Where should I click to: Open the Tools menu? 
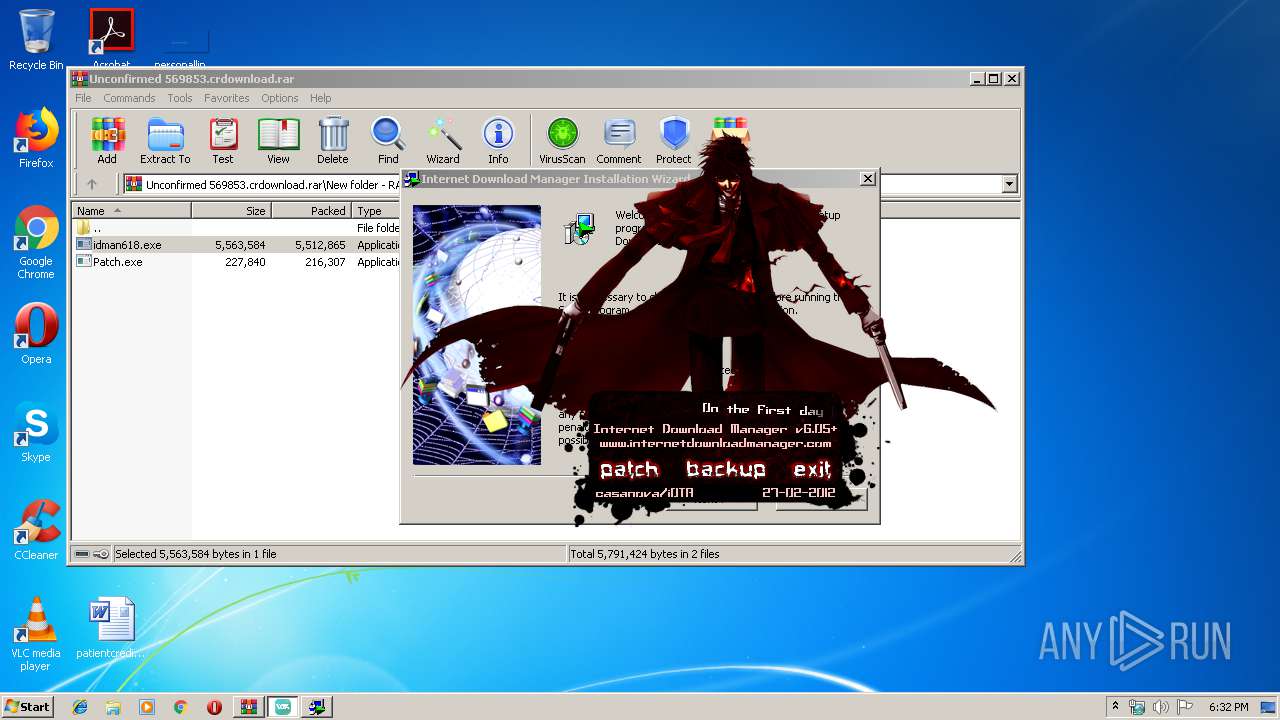pos(180,98)
